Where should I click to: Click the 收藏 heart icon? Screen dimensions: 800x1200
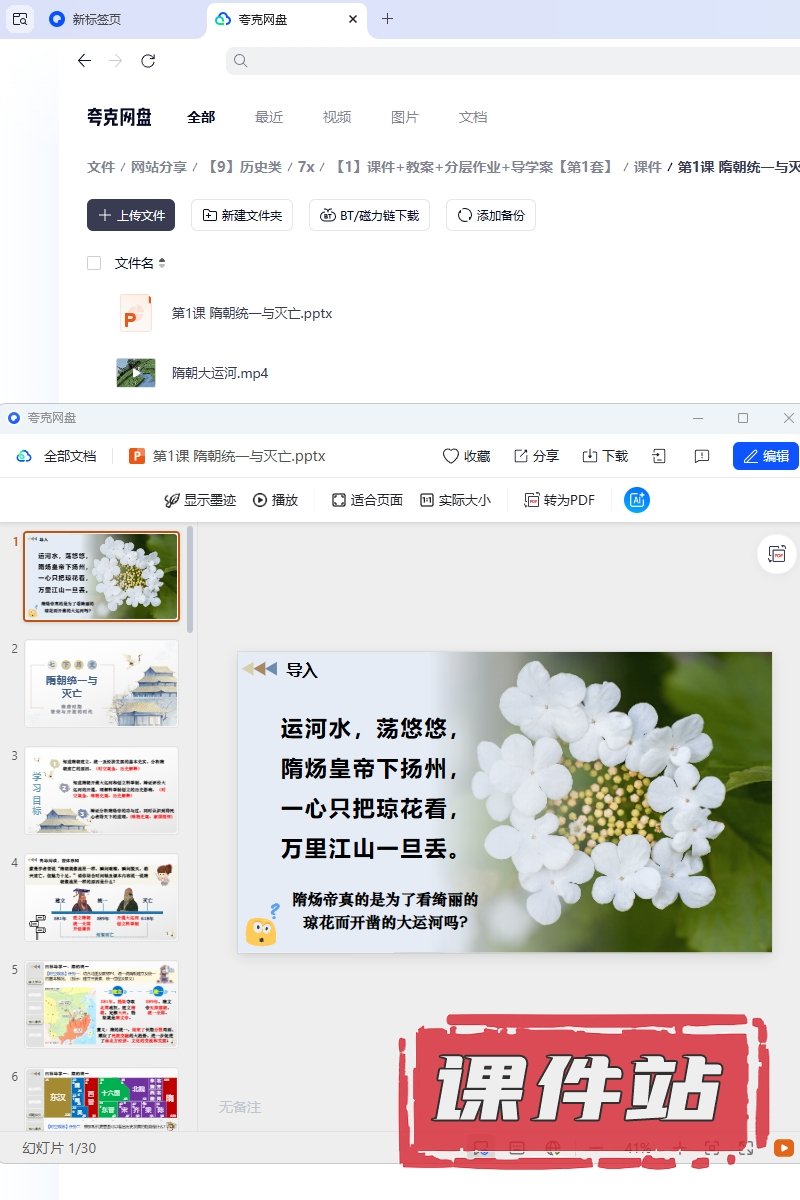(451, 456)
